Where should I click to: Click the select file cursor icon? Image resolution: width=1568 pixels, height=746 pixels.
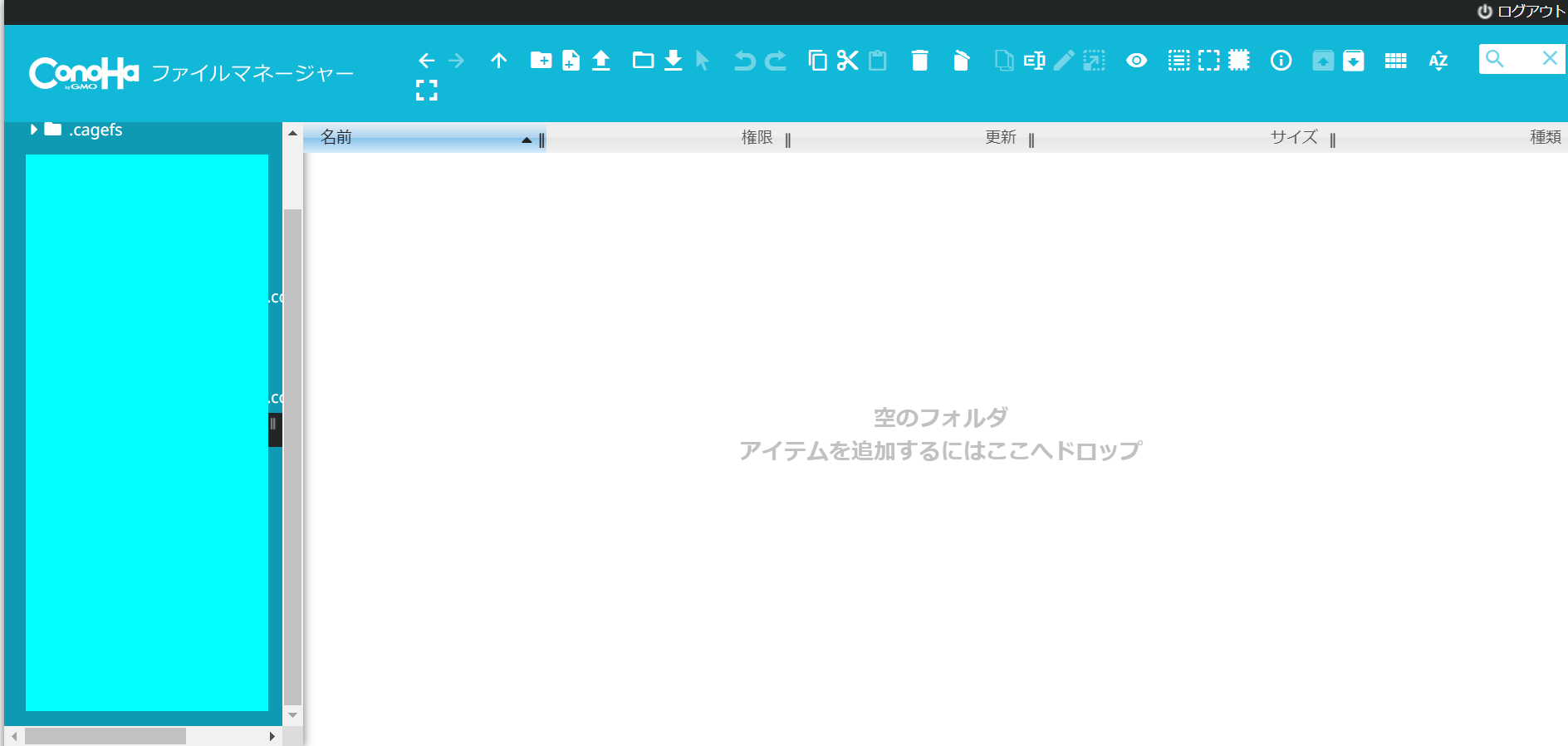(x=703, y=60)
